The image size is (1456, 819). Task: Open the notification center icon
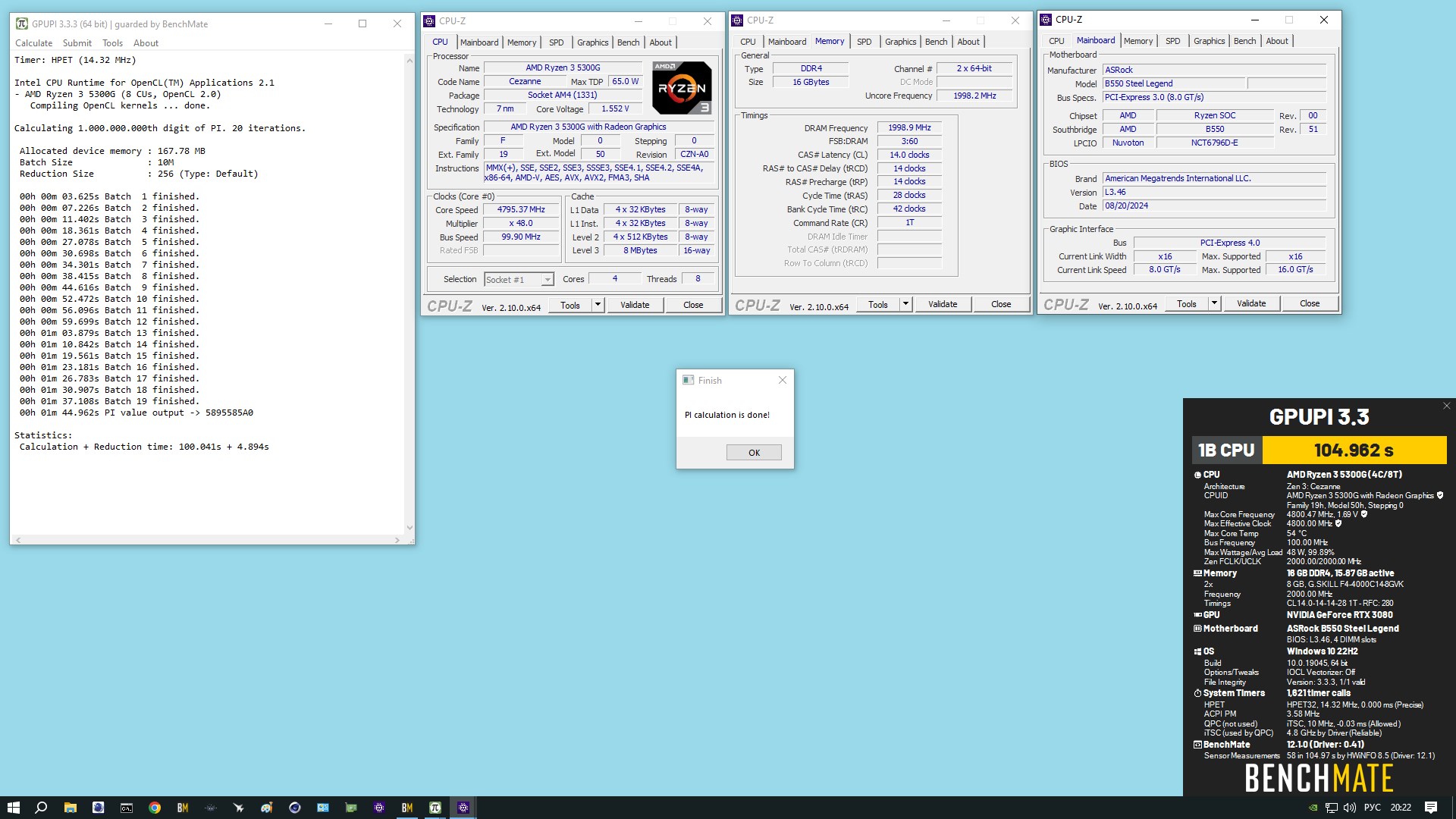click(x=1431, y=808)
